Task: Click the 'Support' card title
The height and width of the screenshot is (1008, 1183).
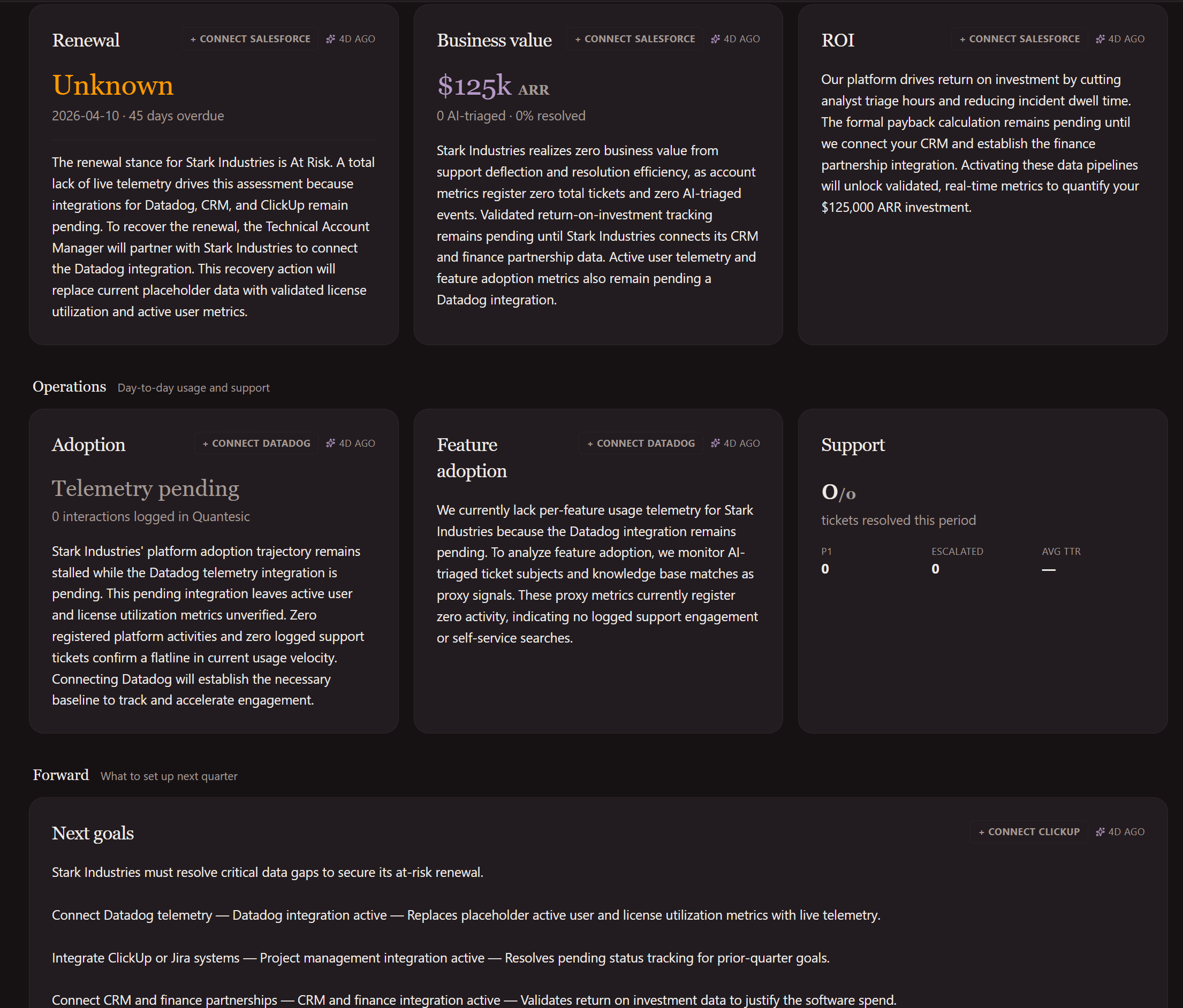Action: 853,445
